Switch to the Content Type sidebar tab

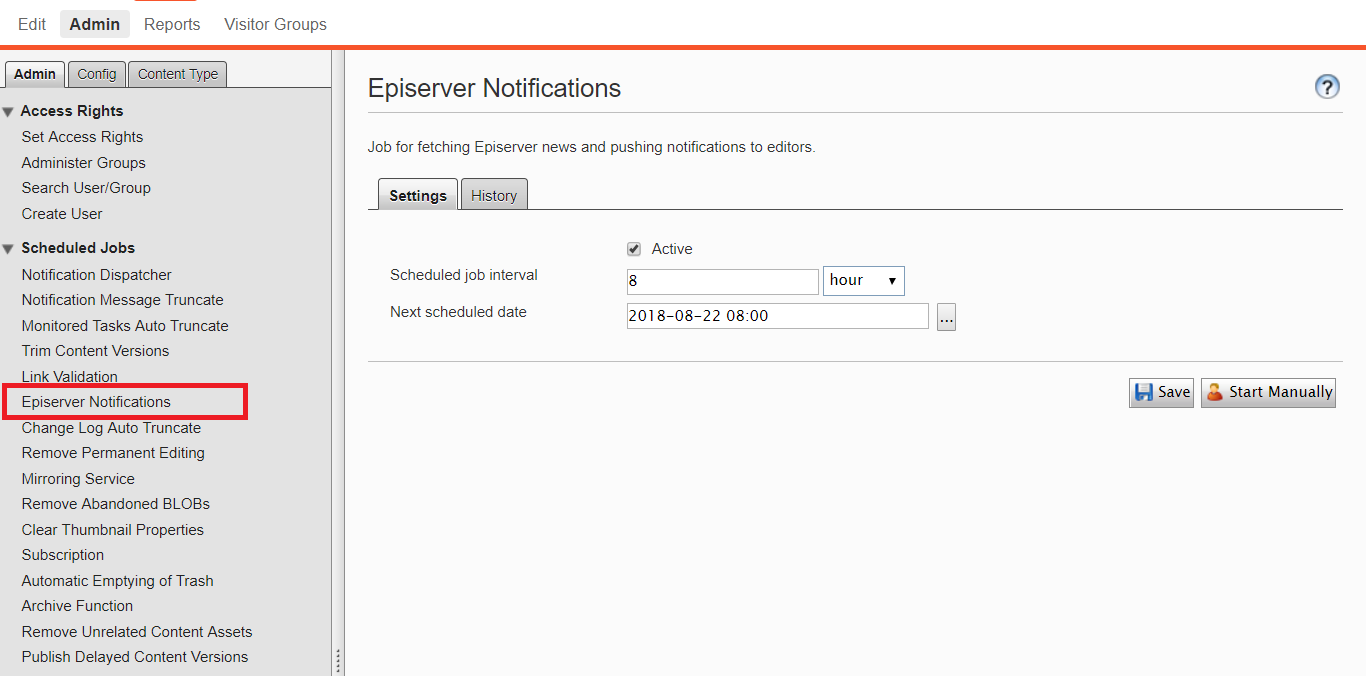click(x=178, y=74)
